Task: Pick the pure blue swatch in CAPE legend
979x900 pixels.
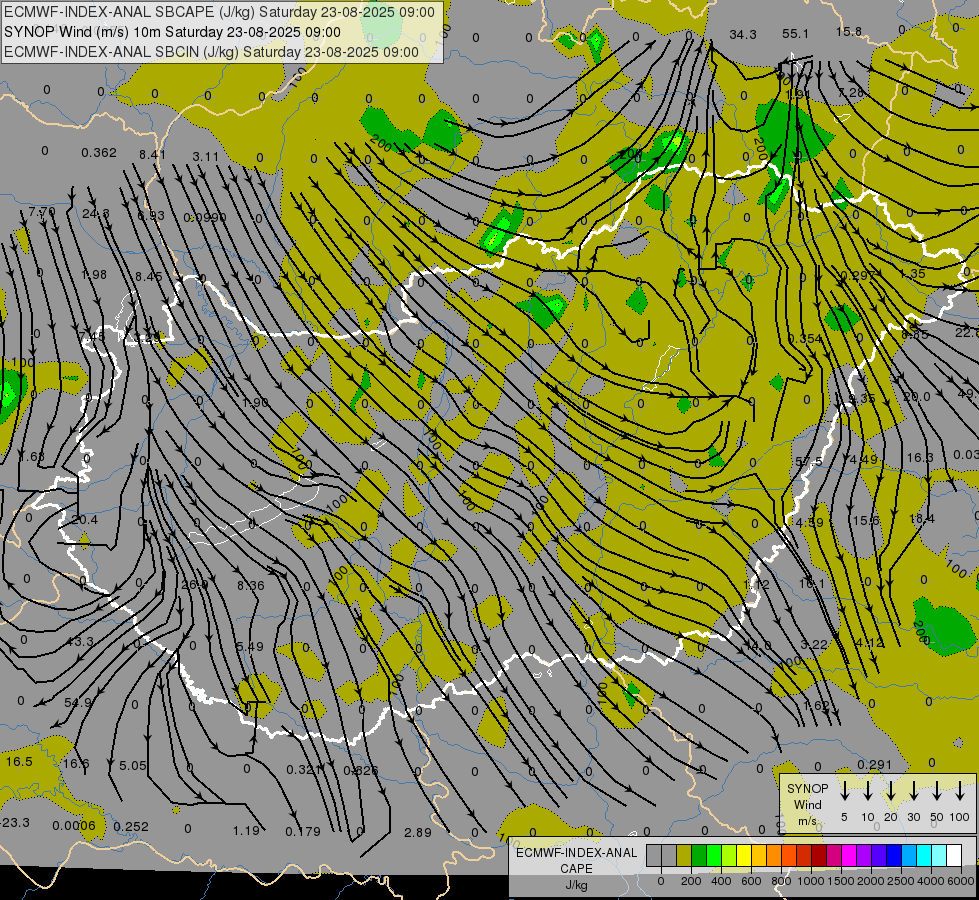Action: pyautogui.click(x=893, y=855)
